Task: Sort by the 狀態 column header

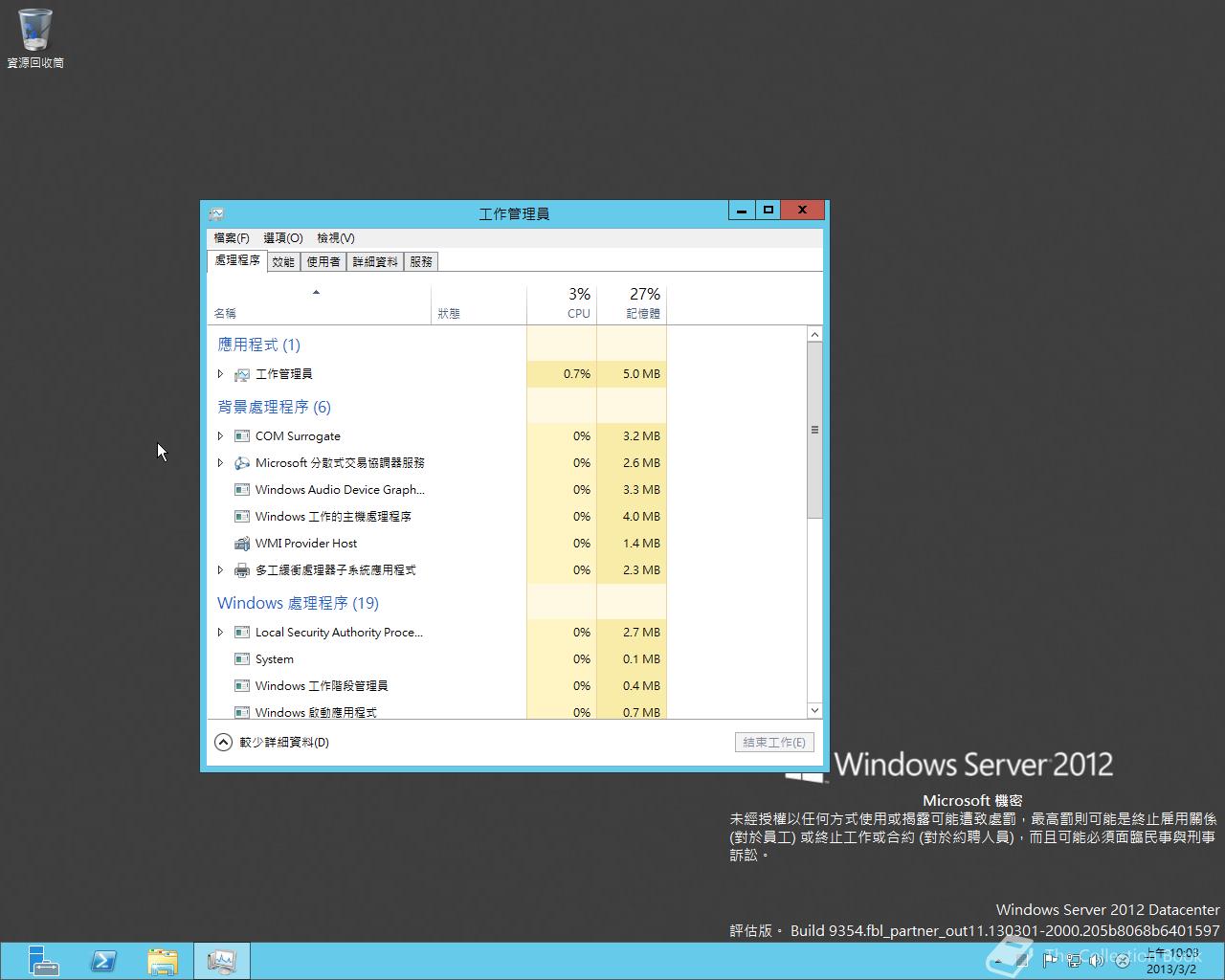Action: tap(479, 304)
